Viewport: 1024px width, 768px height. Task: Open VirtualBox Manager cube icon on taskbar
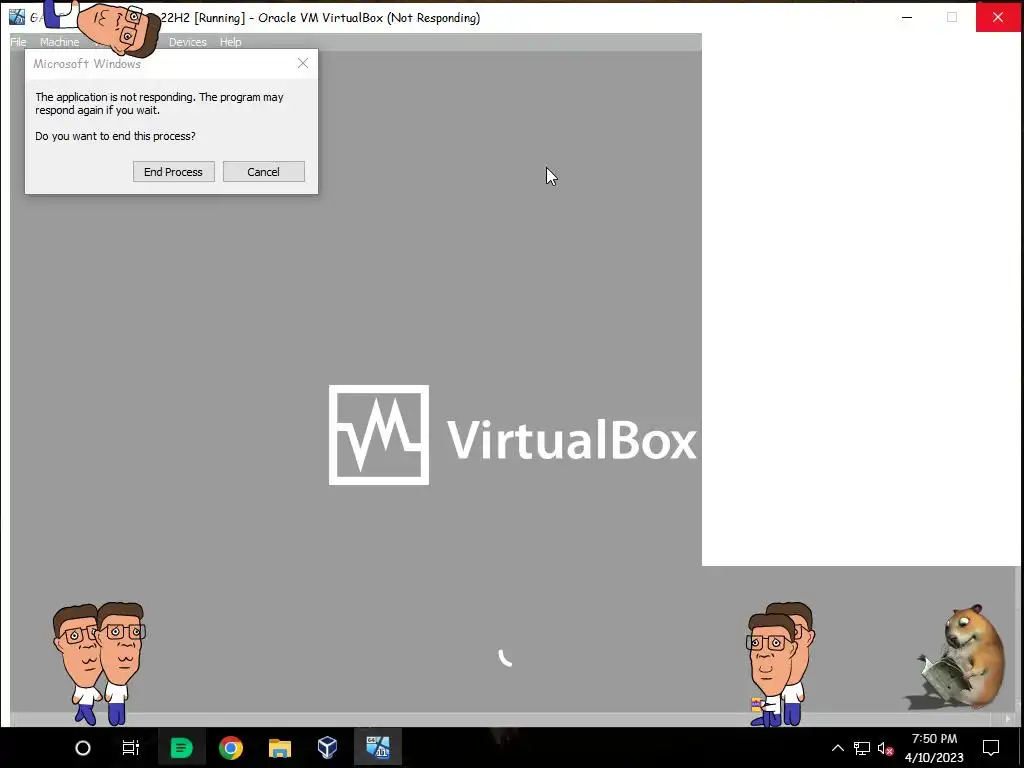click(328, 748)
